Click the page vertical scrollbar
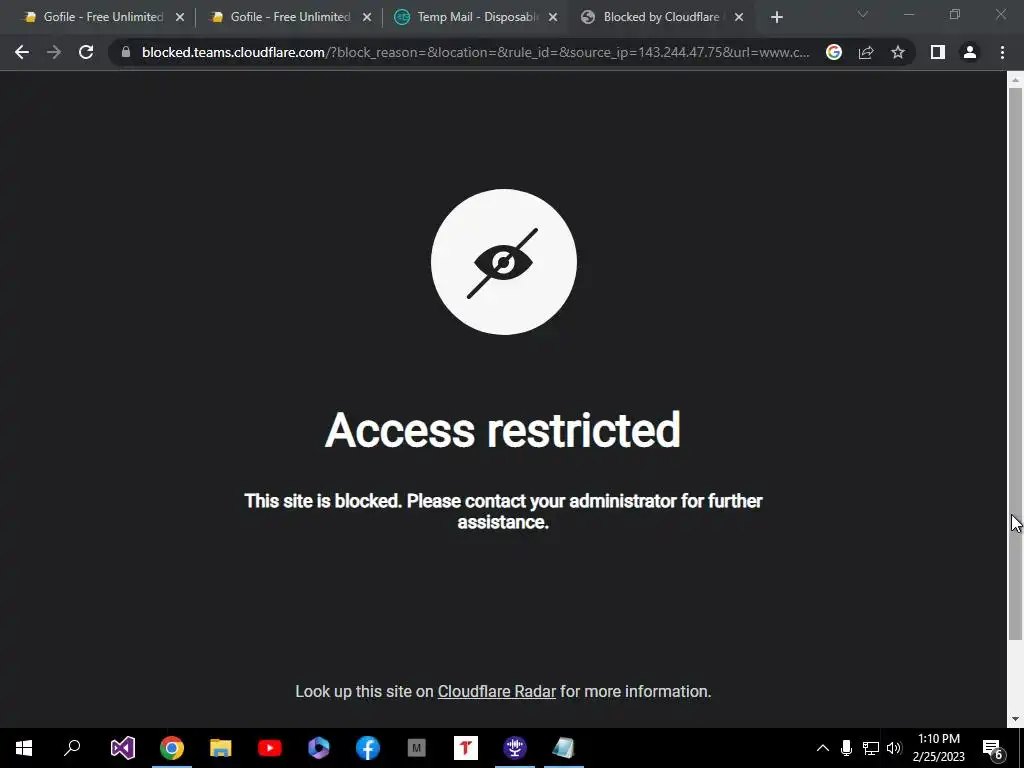1024x768 pixels. pyautogui.click(x=1015, y=364)
